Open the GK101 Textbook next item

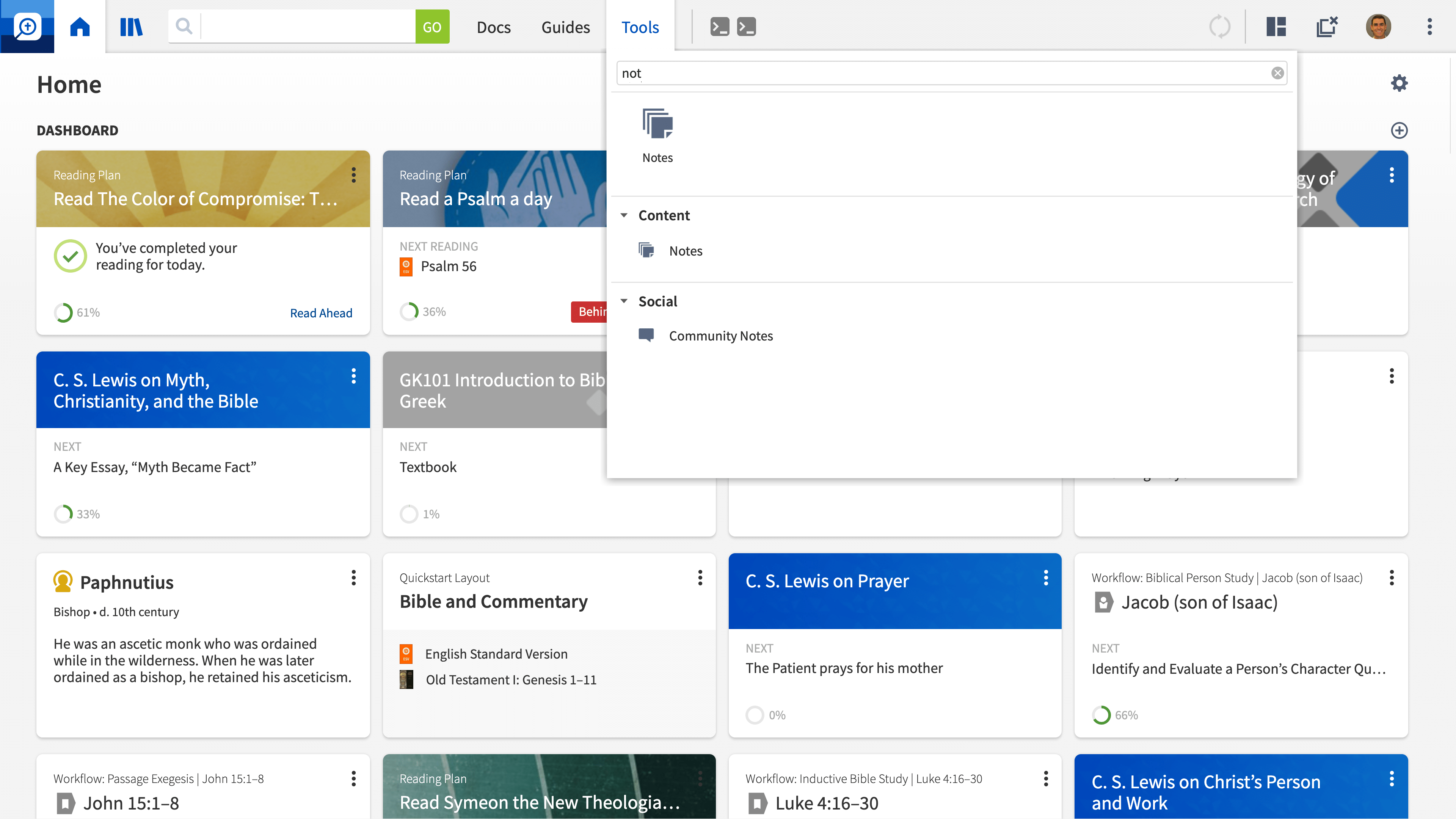pos(428,468)
